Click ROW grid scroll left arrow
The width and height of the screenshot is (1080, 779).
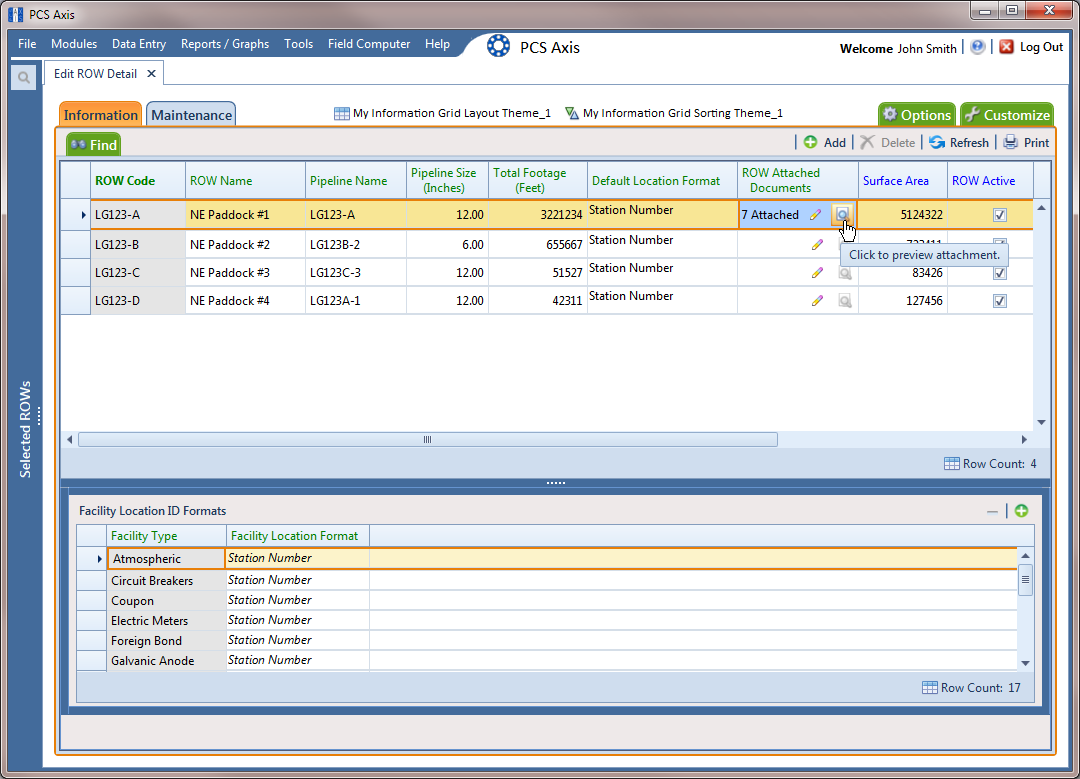(x=70, y=439)
